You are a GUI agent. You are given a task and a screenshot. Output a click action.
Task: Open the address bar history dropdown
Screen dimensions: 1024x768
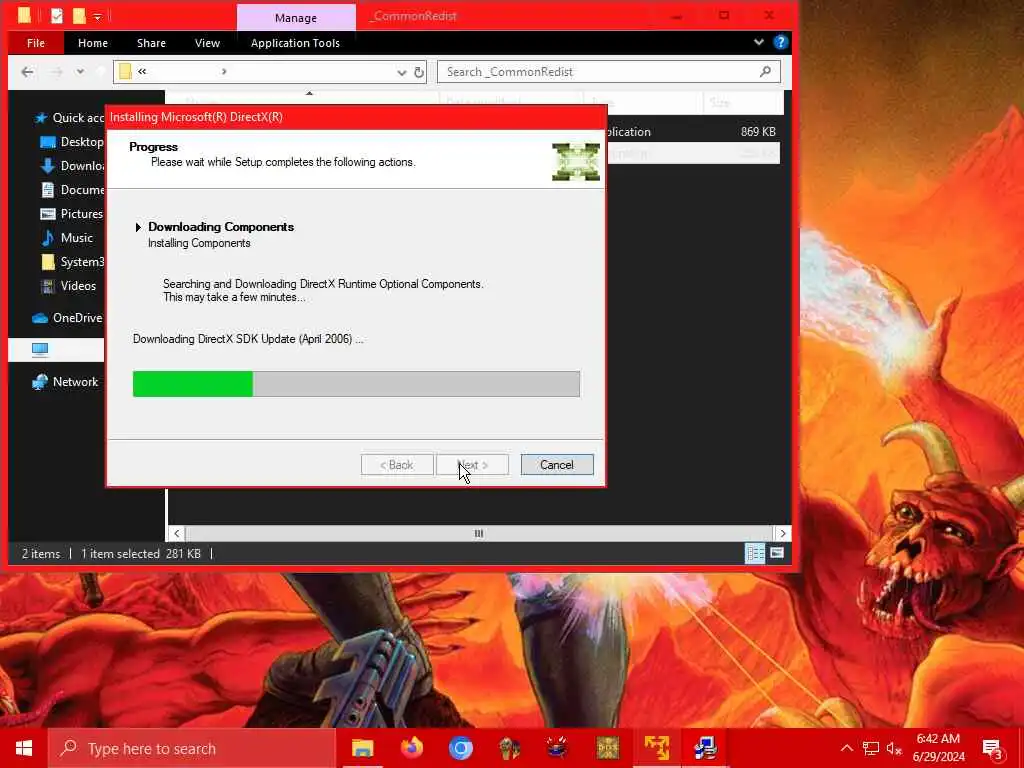[x=401, y=72]
